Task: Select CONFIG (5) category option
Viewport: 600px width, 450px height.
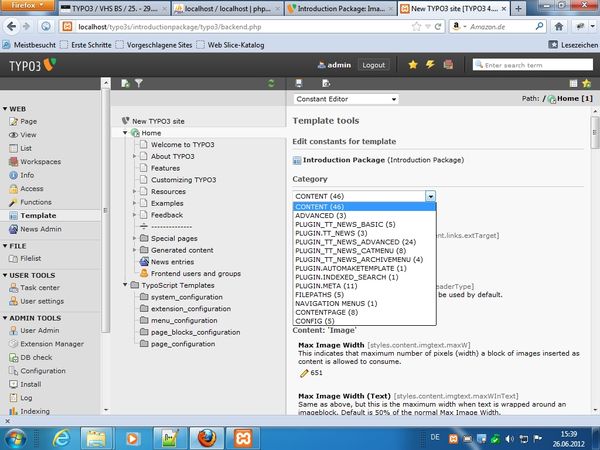Action: coord(364,321)
